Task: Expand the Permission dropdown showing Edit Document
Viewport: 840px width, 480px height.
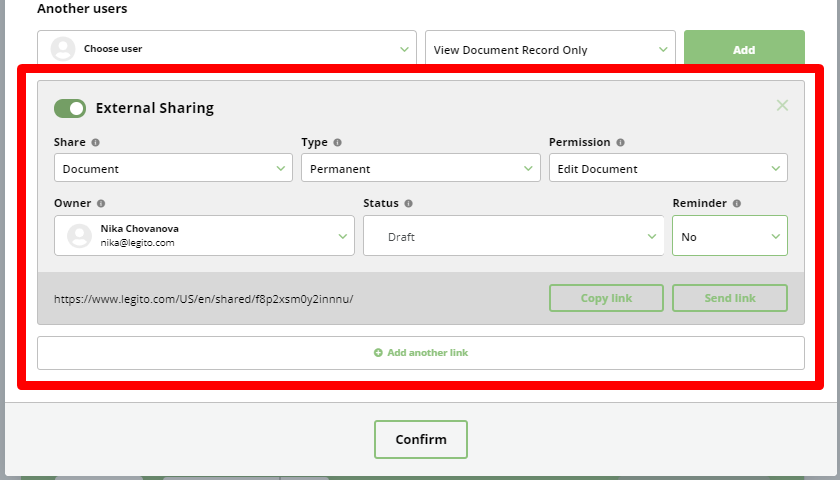Action: (668, 168)
